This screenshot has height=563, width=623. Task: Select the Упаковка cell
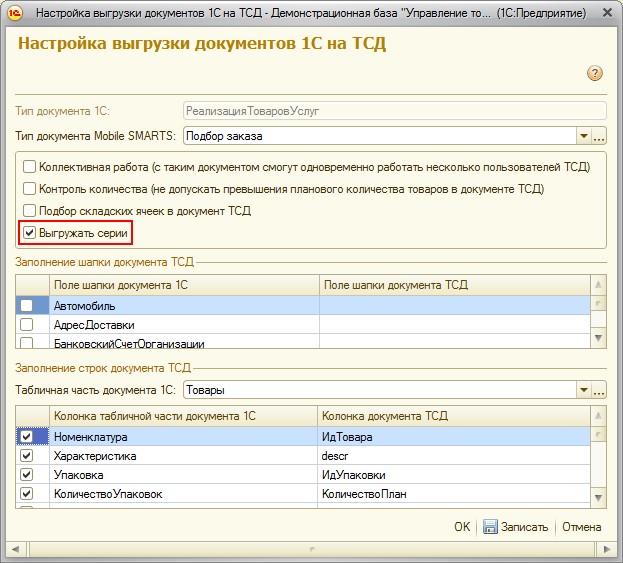coord(183,475)
